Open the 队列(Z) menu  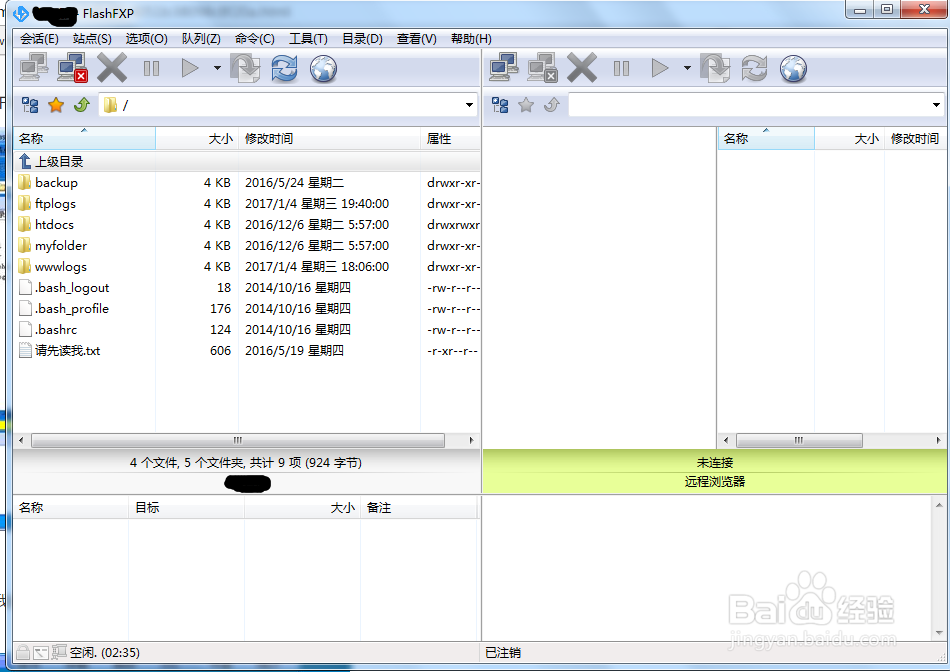[x=201, y=39]
